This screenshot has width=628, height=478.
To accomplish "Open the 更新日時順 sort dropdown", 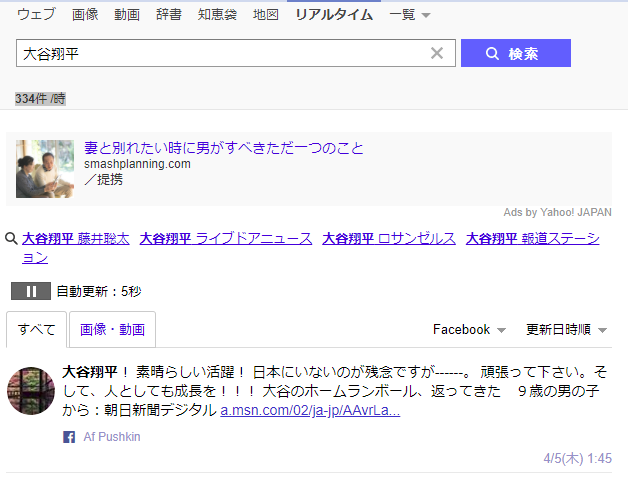I will coord(566,329).
